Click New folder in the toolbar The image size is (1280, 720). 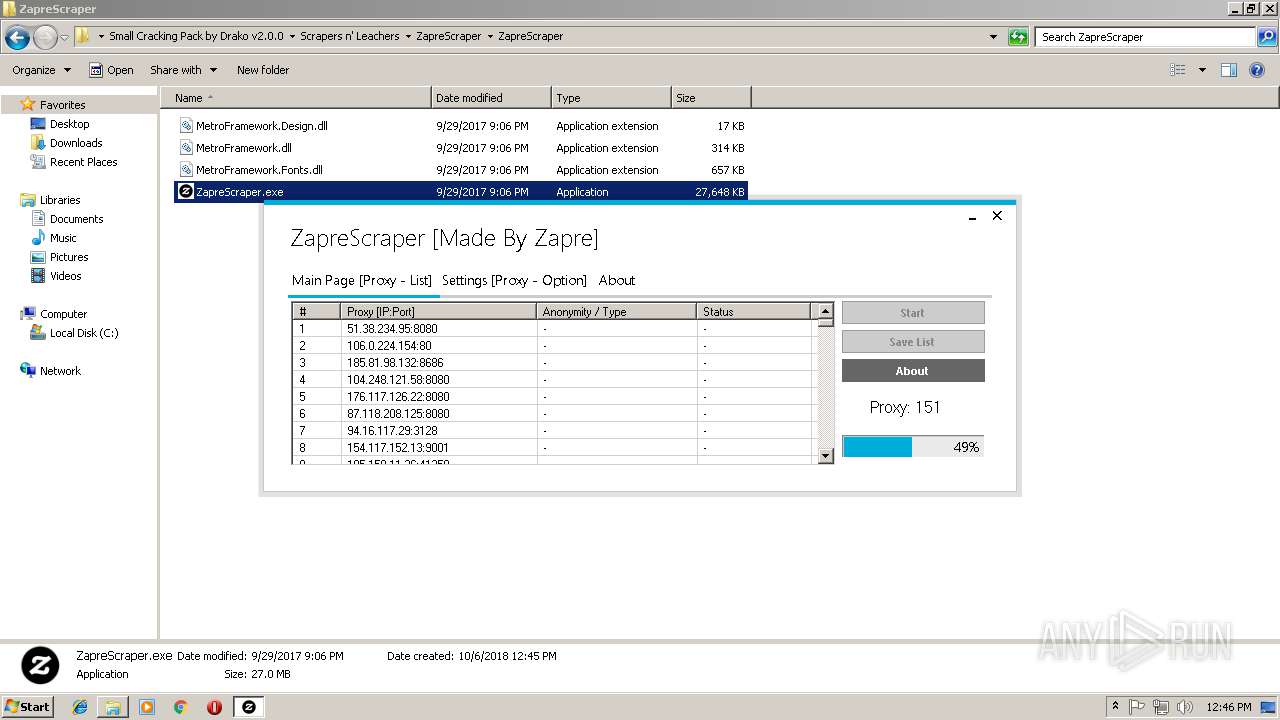click(x=263, y=70)
